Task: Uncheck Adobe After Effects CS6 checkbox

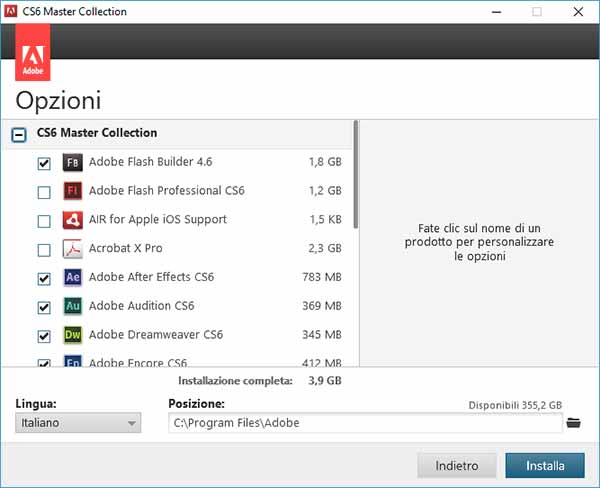Action: click(44, 279)
